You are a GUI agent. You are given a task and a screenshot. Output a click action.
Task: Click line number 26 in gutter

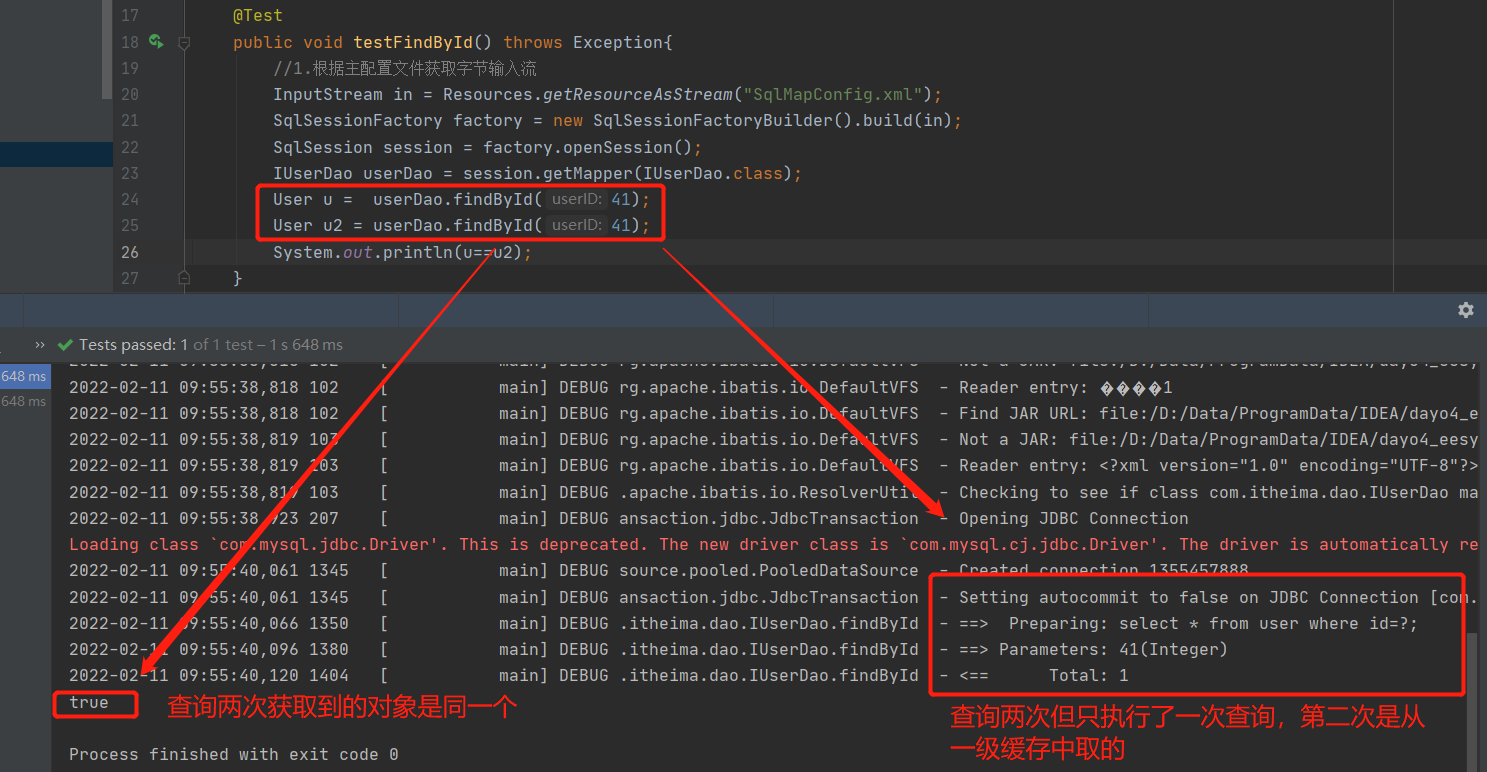[130, 252]
